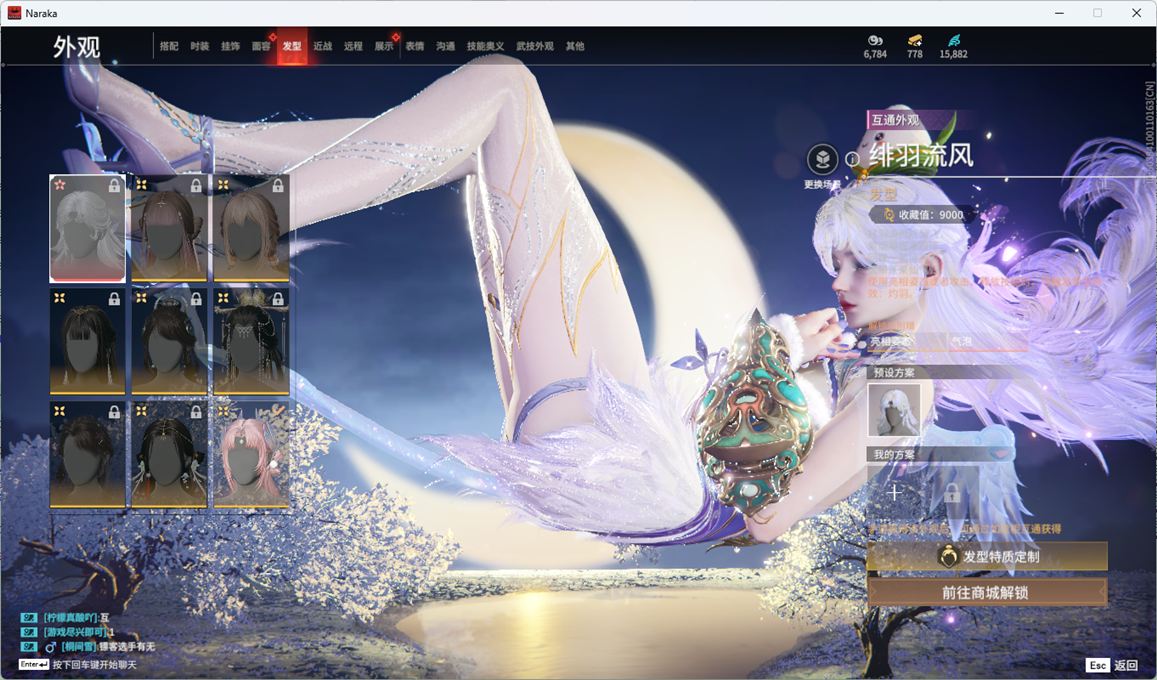1157x680 pixels.
Task: Add a new scheme with the plus icon
Action: tap(894, 492)
